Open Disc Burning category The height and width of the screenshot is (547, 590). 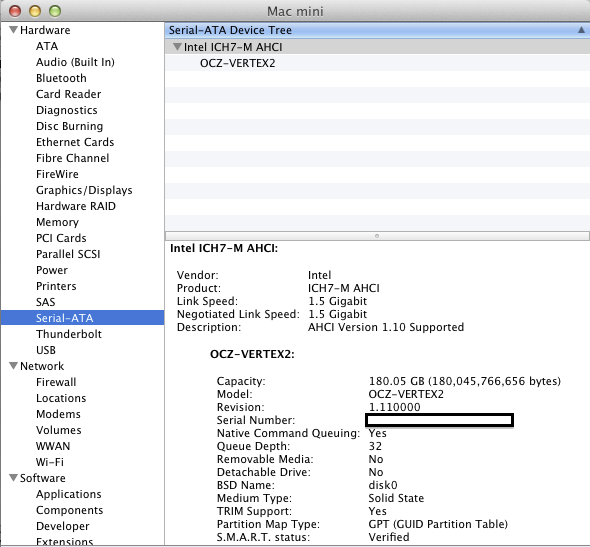click(x=70, y=126)
